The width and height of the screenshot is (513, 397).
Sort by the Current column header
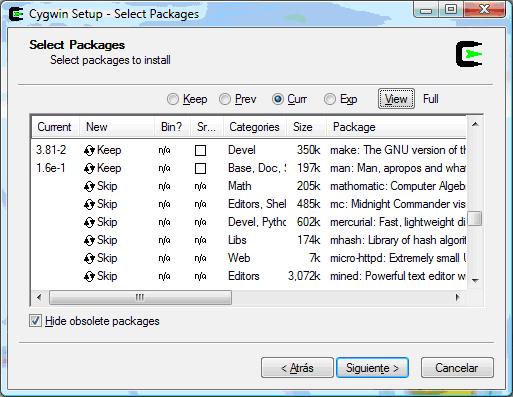click(x=55, y=127)
